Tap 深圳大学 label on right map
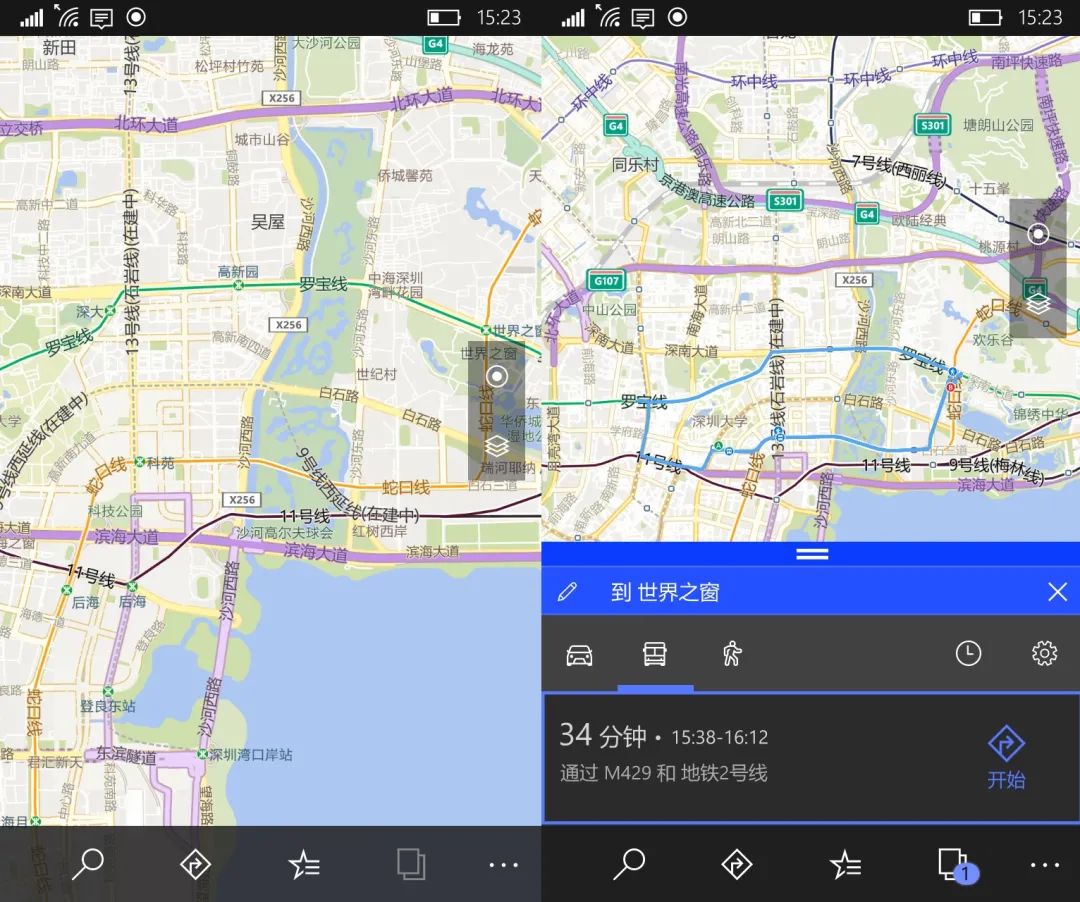The image size is (1080, 902). [x=719, y=421]
